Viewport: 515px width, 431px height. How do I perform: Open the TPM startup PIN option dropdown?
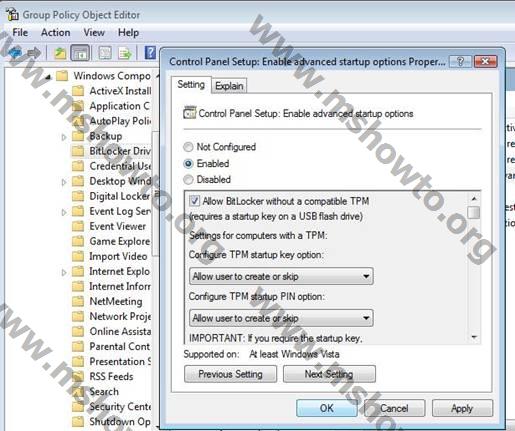point(281,318)
